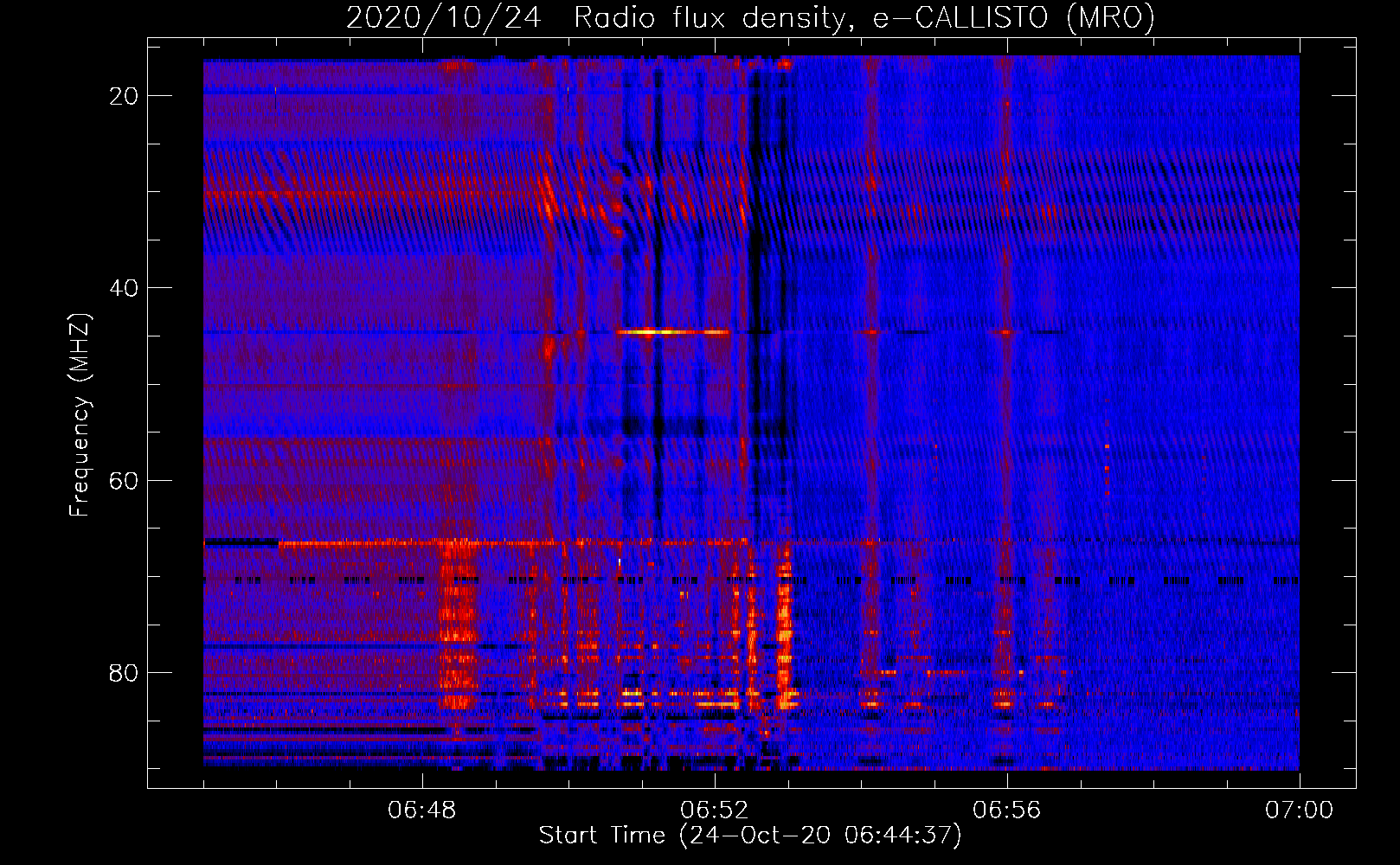Screen dimensions: 1400x865
Task: Click the 06:52 time tick label
Action: (715, 811)
